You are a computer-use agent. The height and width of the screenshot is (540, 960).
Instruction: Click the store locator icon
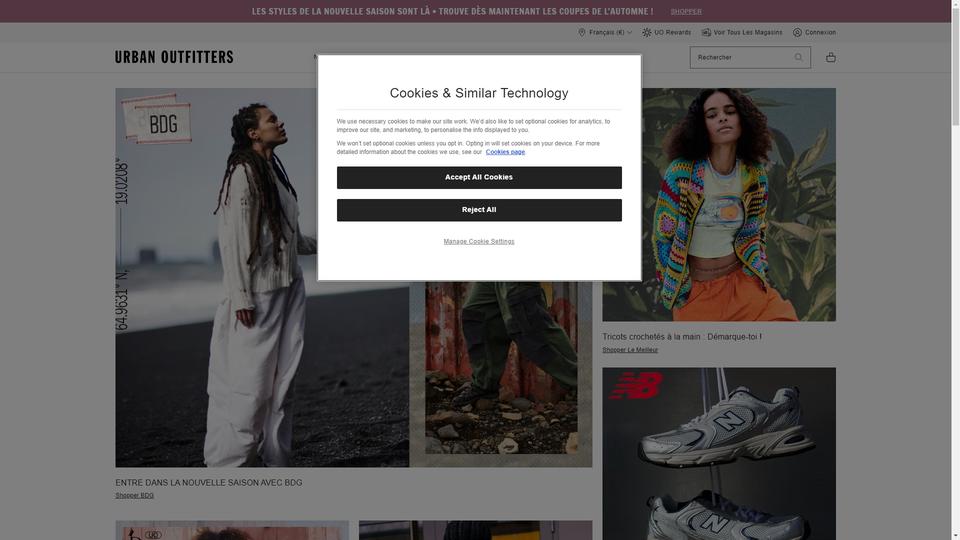point(706,32)
